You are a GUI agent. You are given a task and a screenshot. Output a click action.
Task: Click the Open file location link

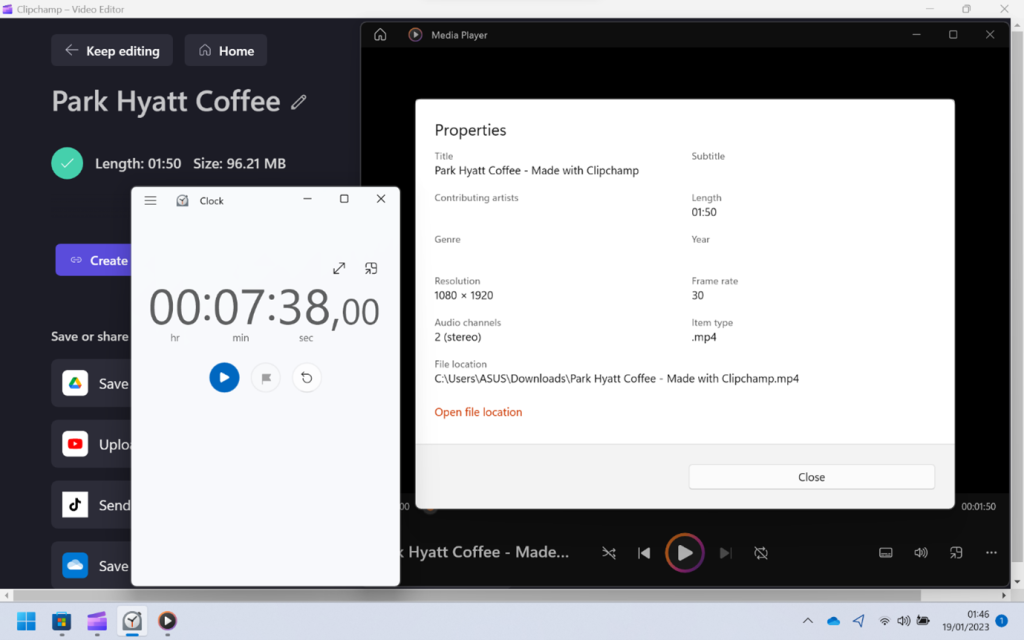click(478, 412)
